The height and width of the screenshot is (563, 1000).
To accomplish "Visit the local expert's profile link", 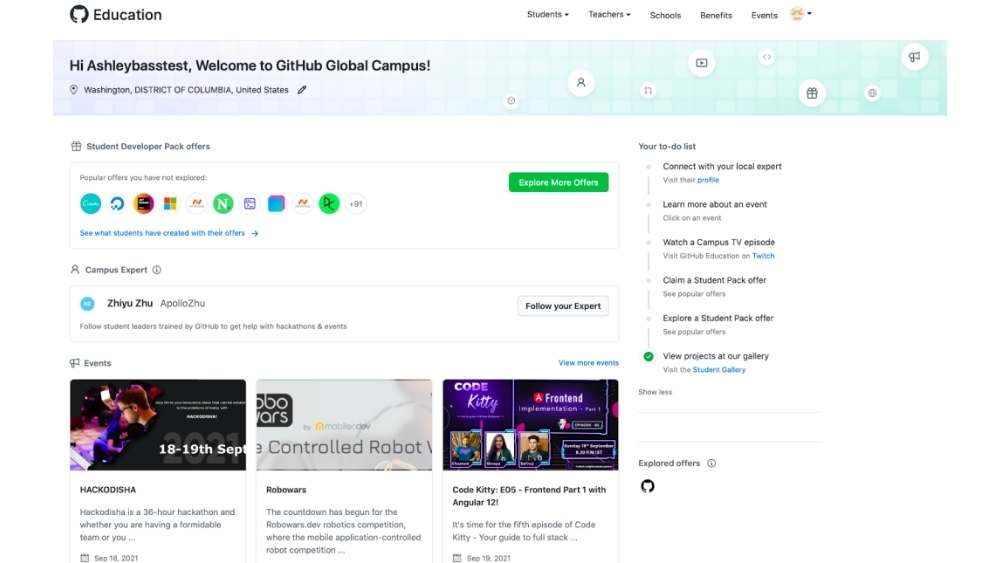I will pyautogui.click(x=708, y=180).
